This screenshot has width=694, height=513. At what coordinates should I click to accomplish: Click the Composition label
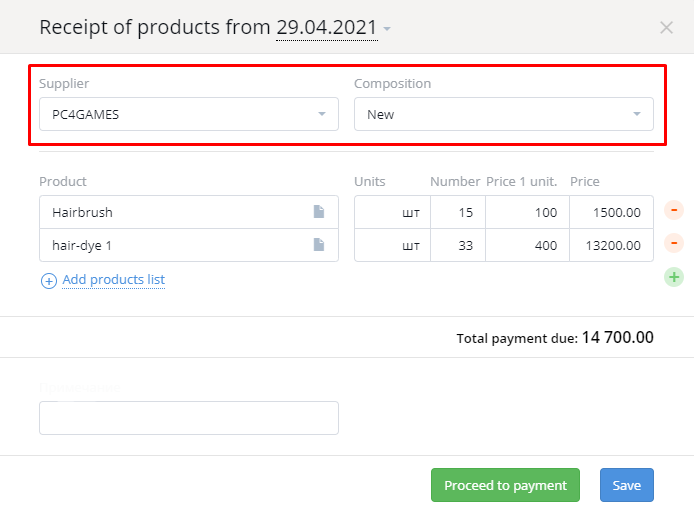coord(392,84)
